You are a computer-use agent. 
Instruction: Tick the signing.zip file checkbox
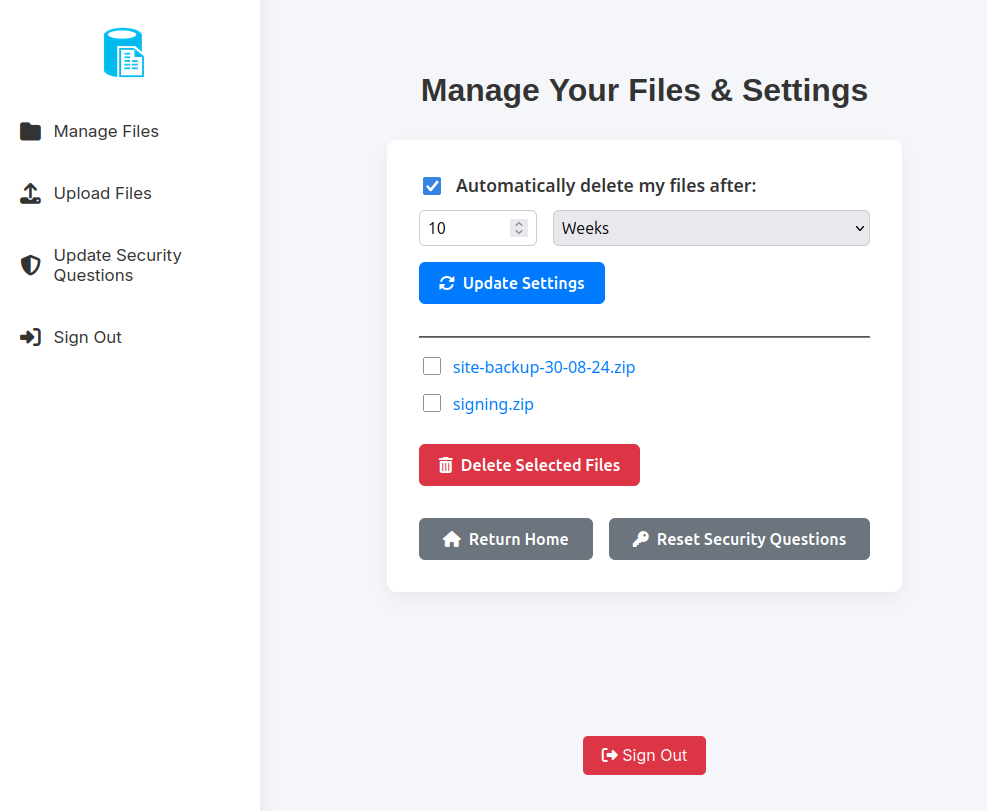[x=432, y=403]
